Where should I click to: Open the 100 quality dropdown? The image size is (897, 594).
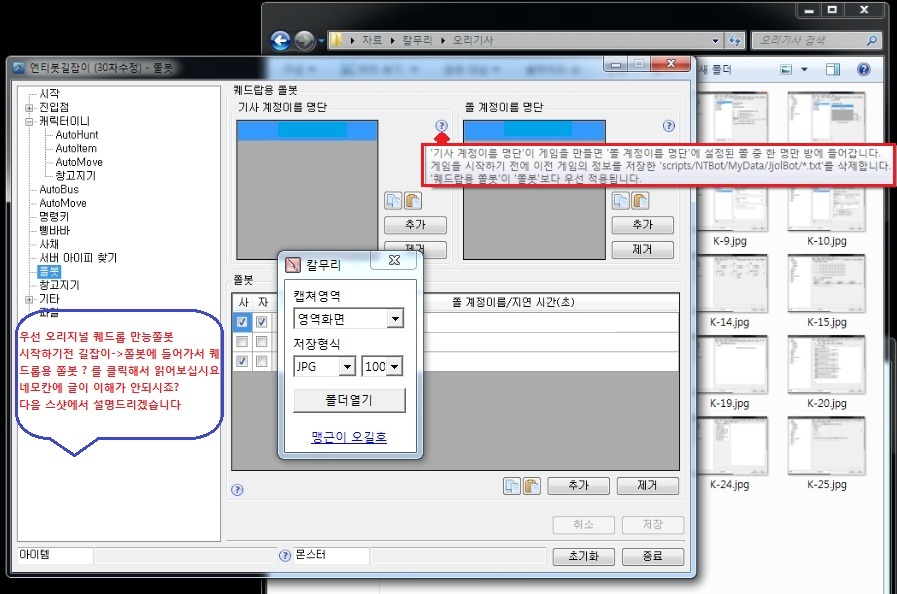395,367
